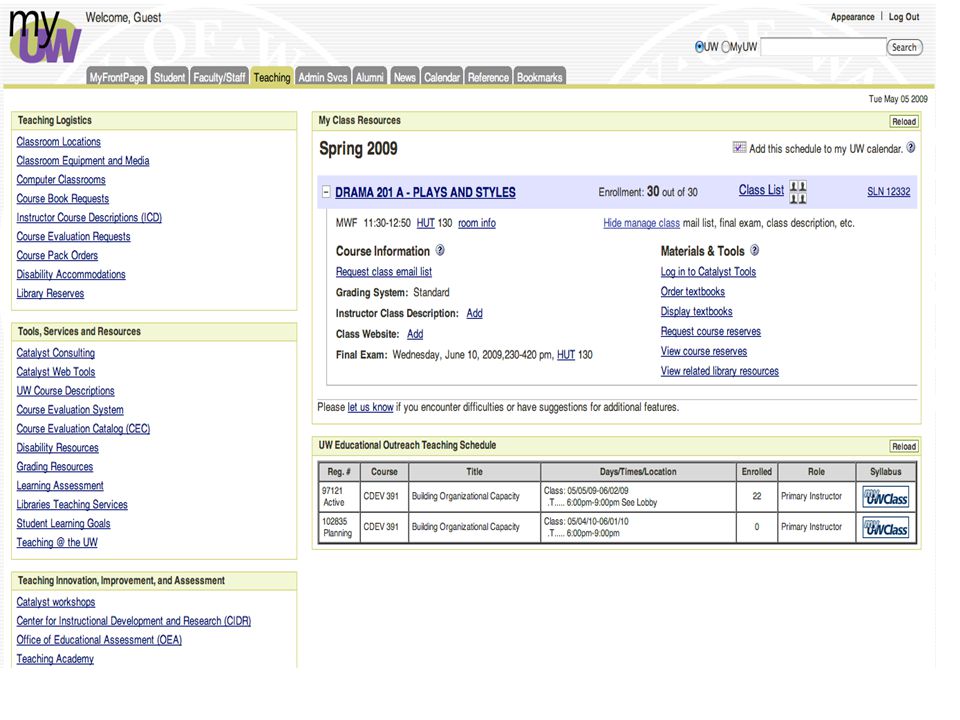Screen dimensions: 960x720
Task: Switch to the Faculty/Staff tab
Action: click(219, 77)
